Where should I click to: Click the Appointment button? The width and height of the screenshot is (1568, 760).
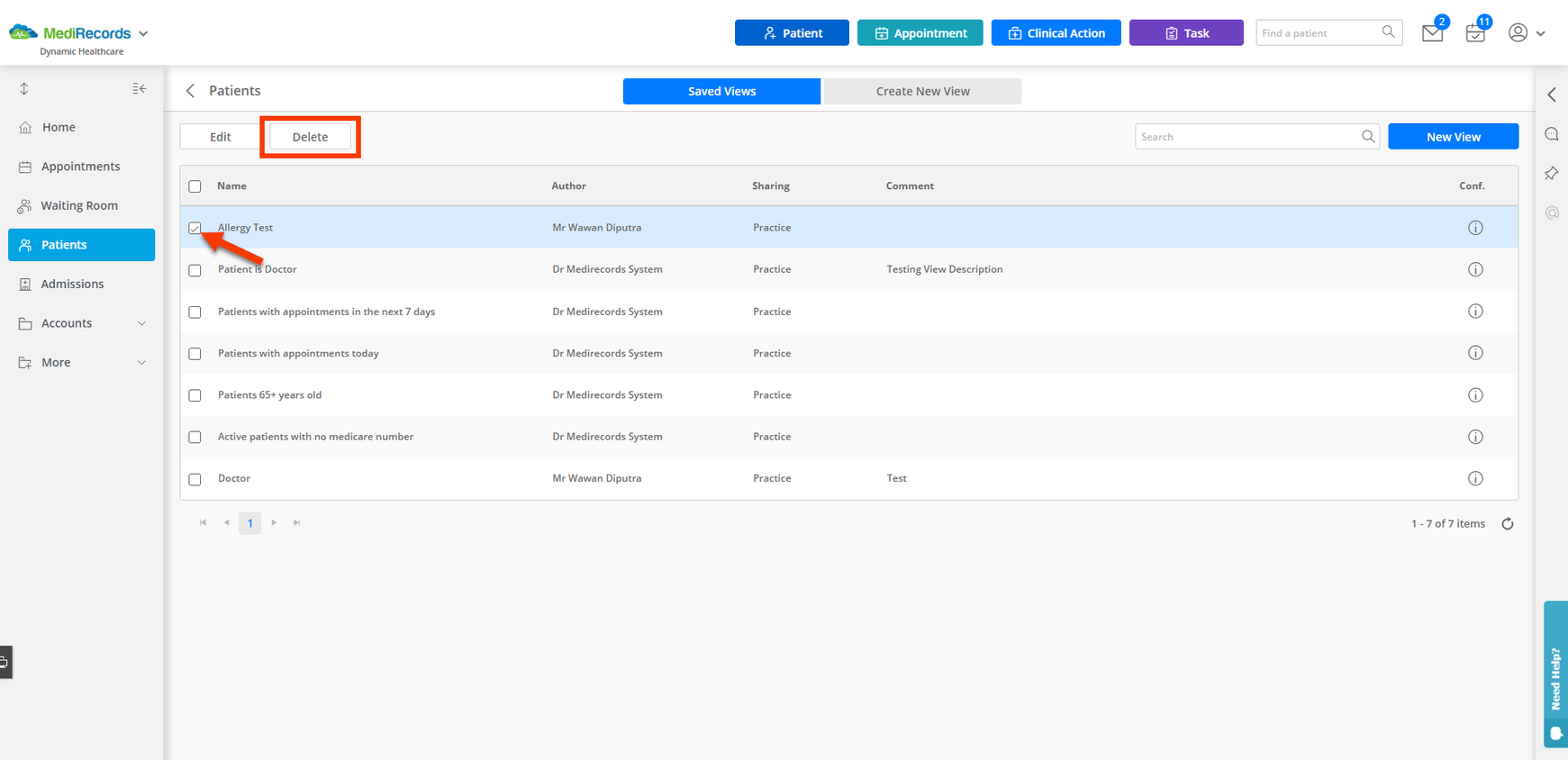pyautogui.click(x=920, y=32)
